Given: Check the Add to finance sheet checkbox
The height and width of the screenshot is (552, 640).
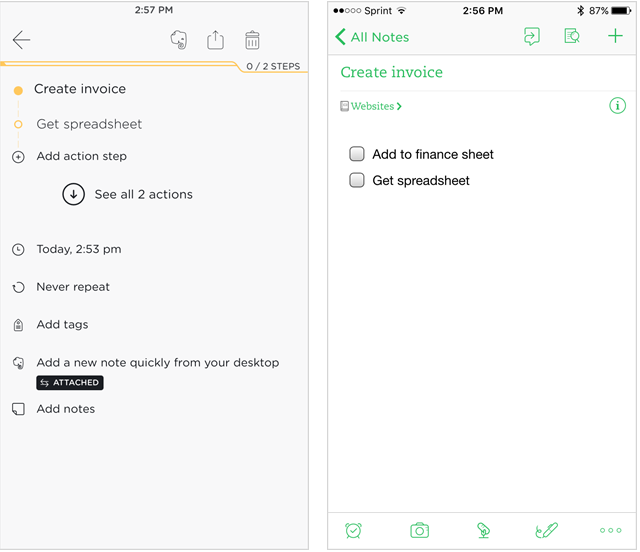Looking at the screenshot, I should tap(357, 154).
